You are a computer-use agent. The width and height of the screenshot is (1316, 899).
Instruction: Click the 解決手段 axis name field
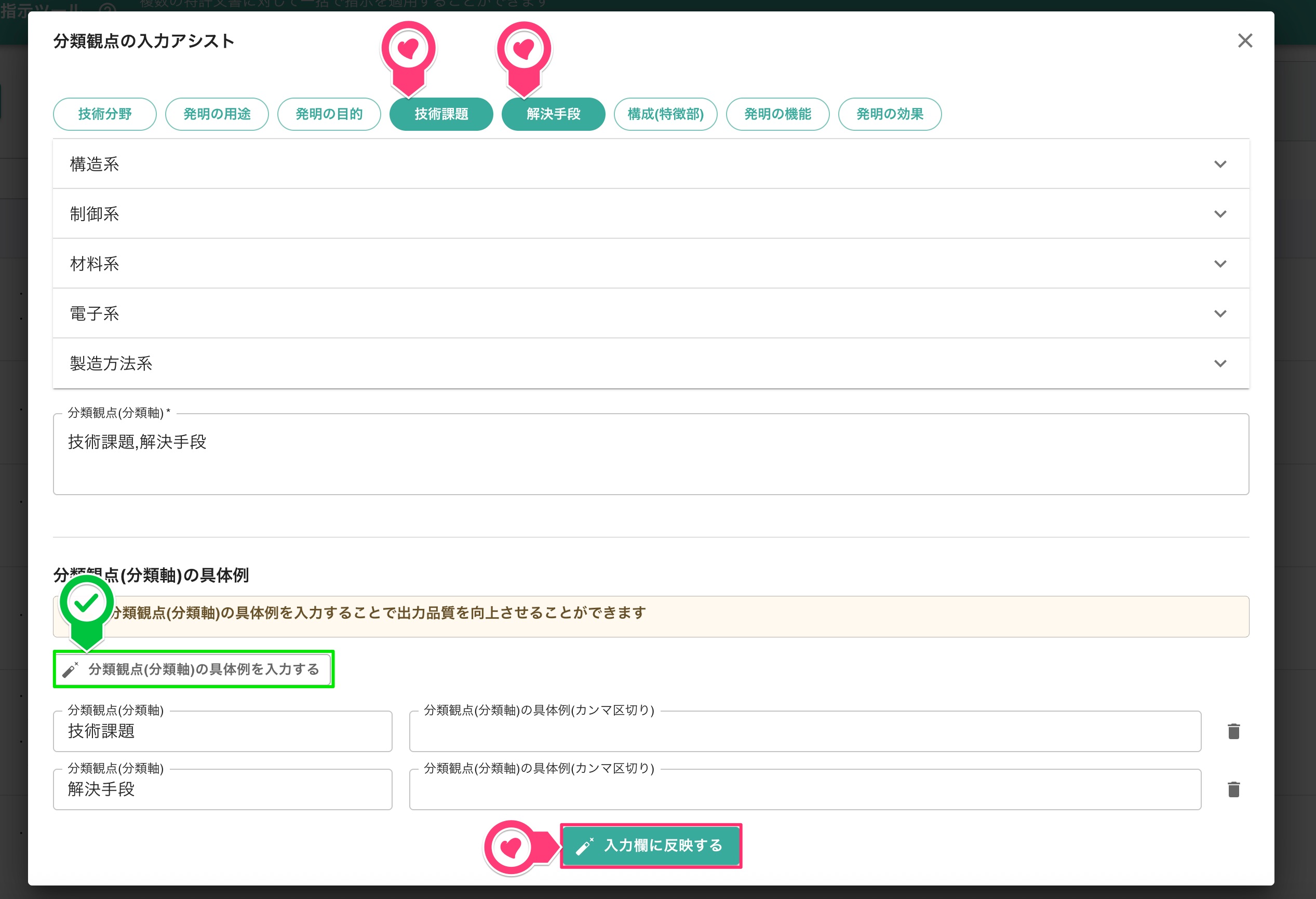[x=223, y=789]
